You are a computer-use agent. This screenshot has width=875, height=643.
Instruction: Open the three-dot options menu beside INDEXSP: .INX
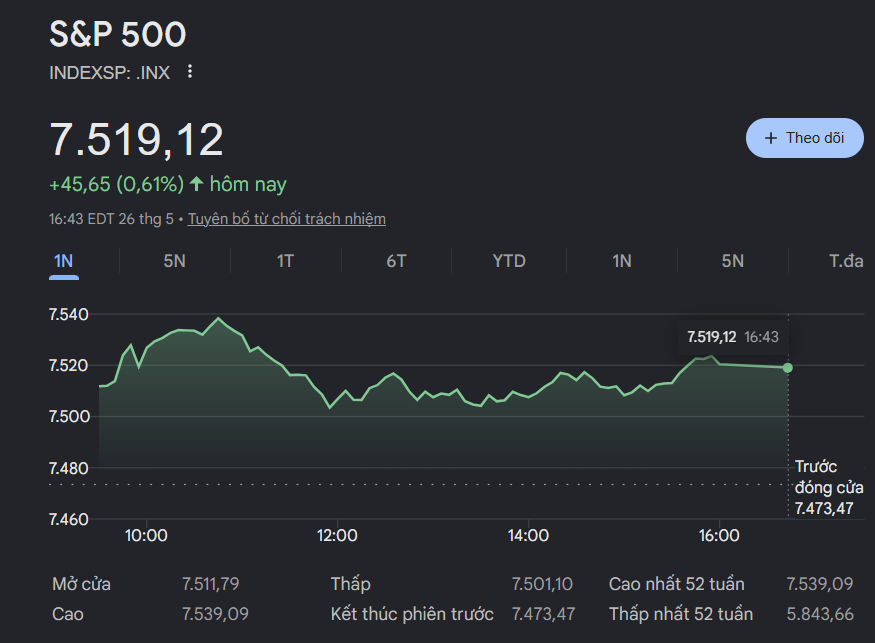[190, 71]
